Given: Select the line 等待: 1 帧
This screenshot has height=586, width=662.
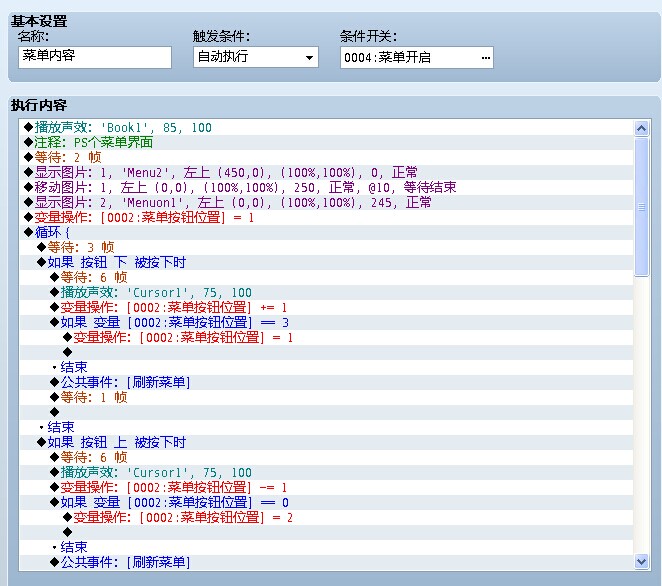Looking at the screenshot, I should pyautogui.click(x=326, y=397).
